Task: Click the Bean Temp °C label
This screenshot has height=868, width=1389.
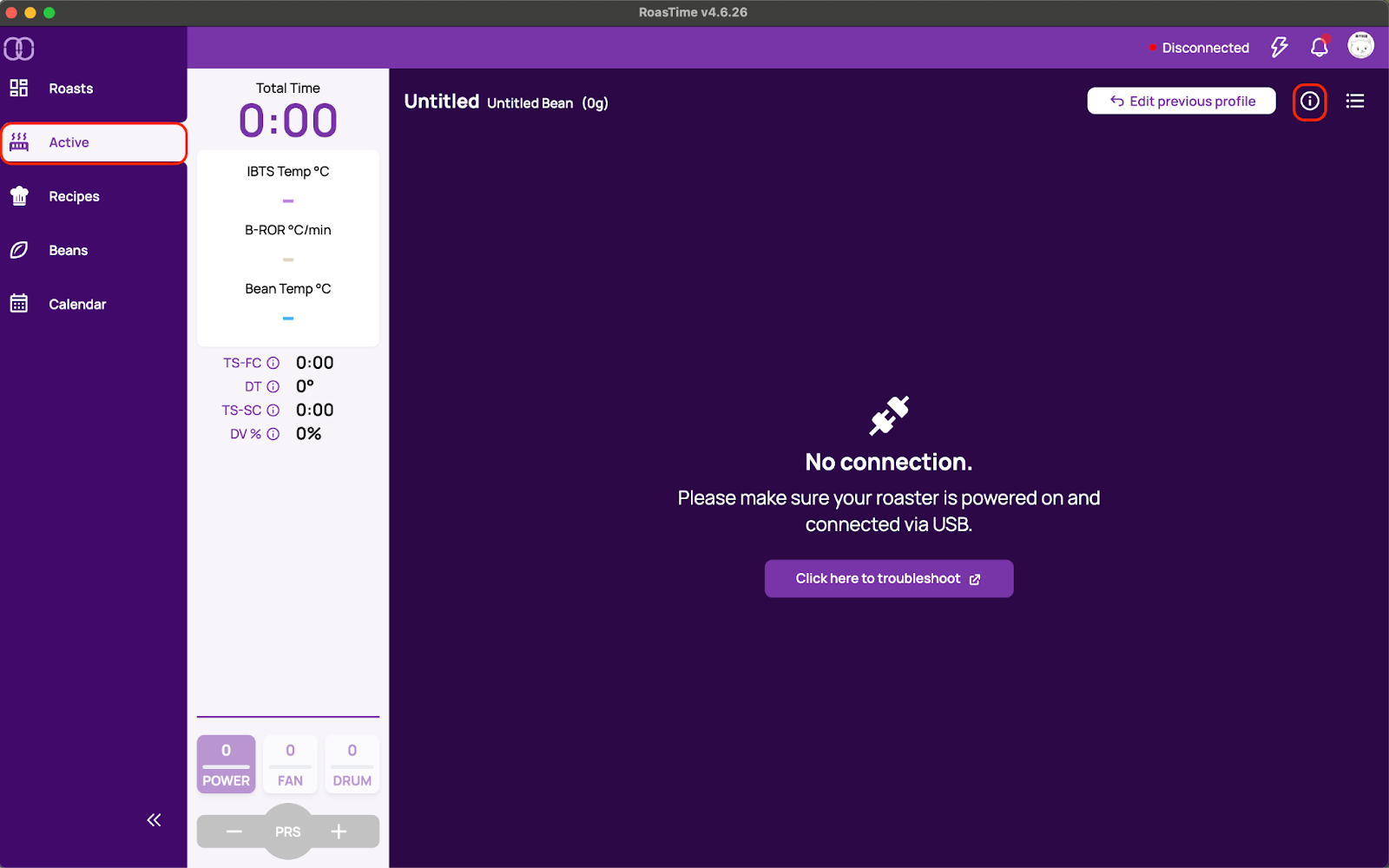Action: coord(288,288)
